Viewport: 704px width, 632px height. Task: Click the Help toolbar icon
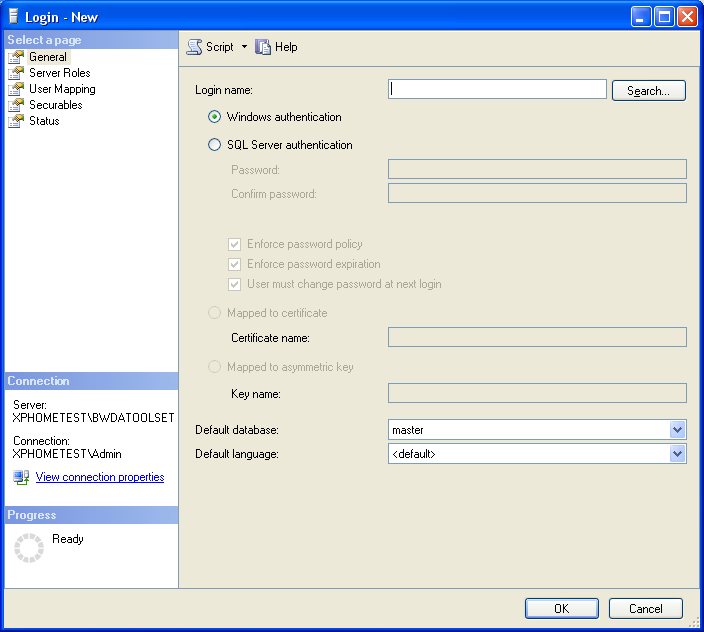[264, 47]
